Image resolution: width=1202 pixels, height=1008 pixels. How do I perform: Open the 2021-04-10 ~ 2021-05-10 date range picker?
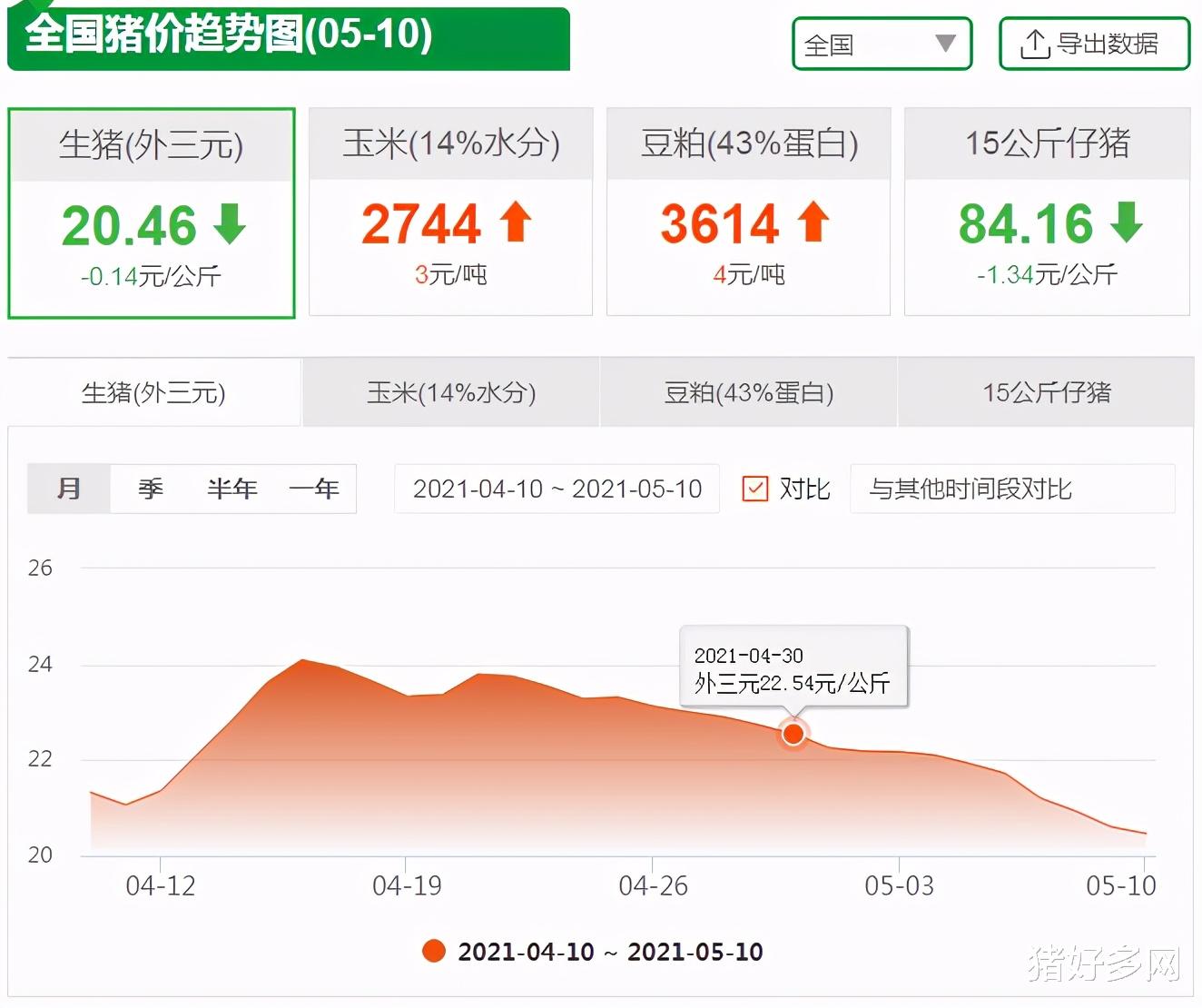point(557,489)
